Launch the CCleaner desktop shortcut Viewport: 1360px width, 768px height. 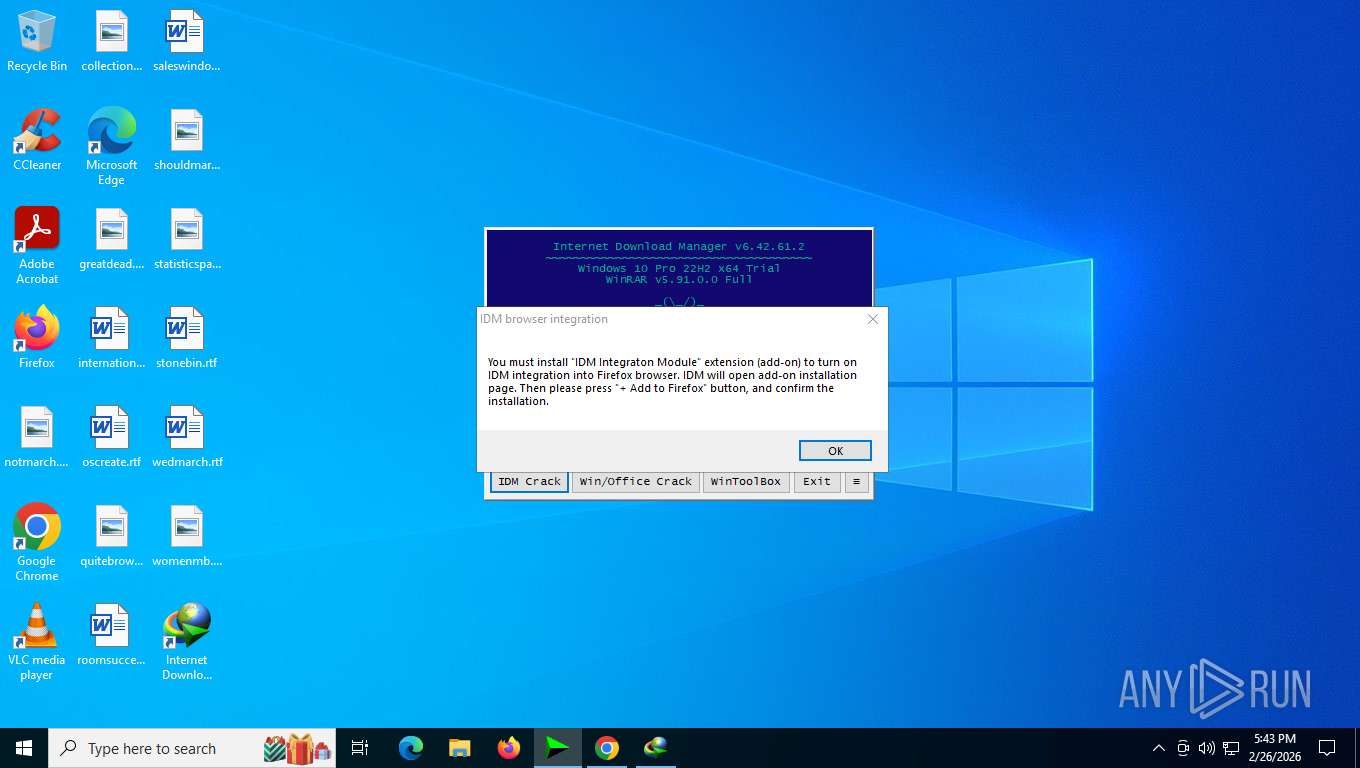[37, 140]
